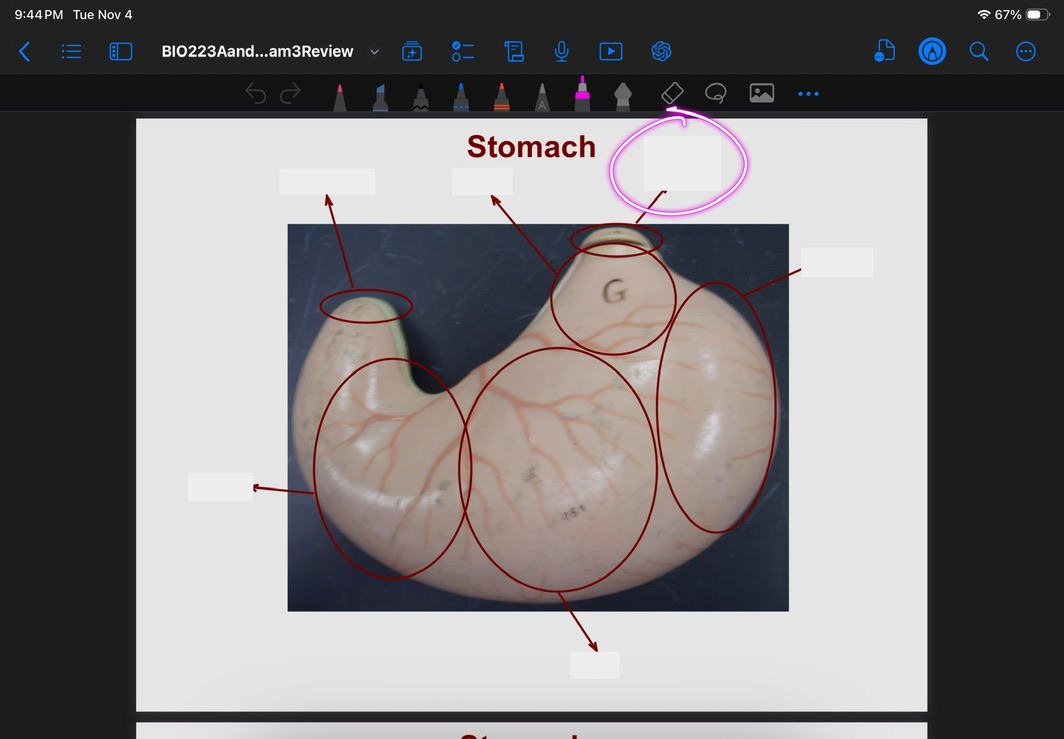Open the document share settings icon
This screenshot has height=739, width=1064.
click(884, 52)
